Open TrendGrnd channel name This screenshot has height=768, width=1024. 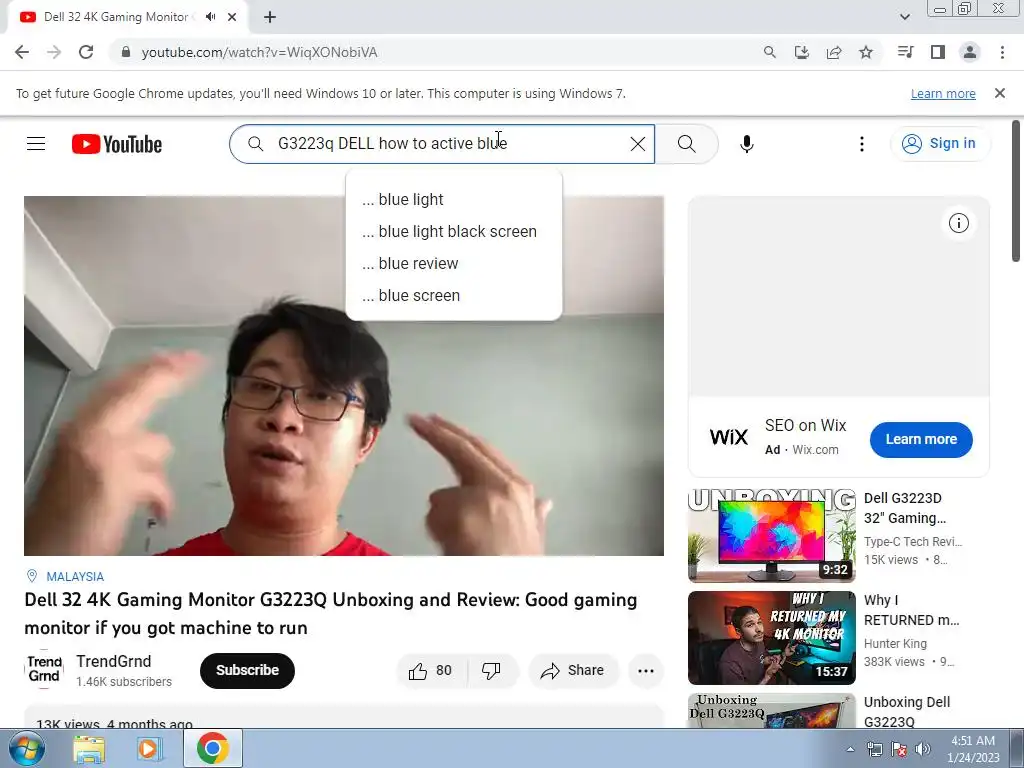click(x=114, y=662)
